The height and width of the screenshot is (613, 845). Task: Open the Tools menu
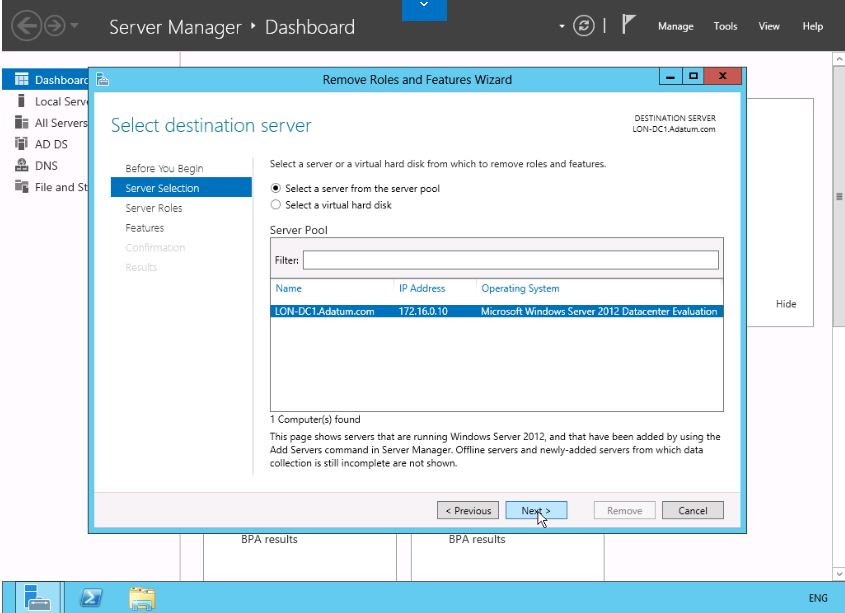[725, 26]
